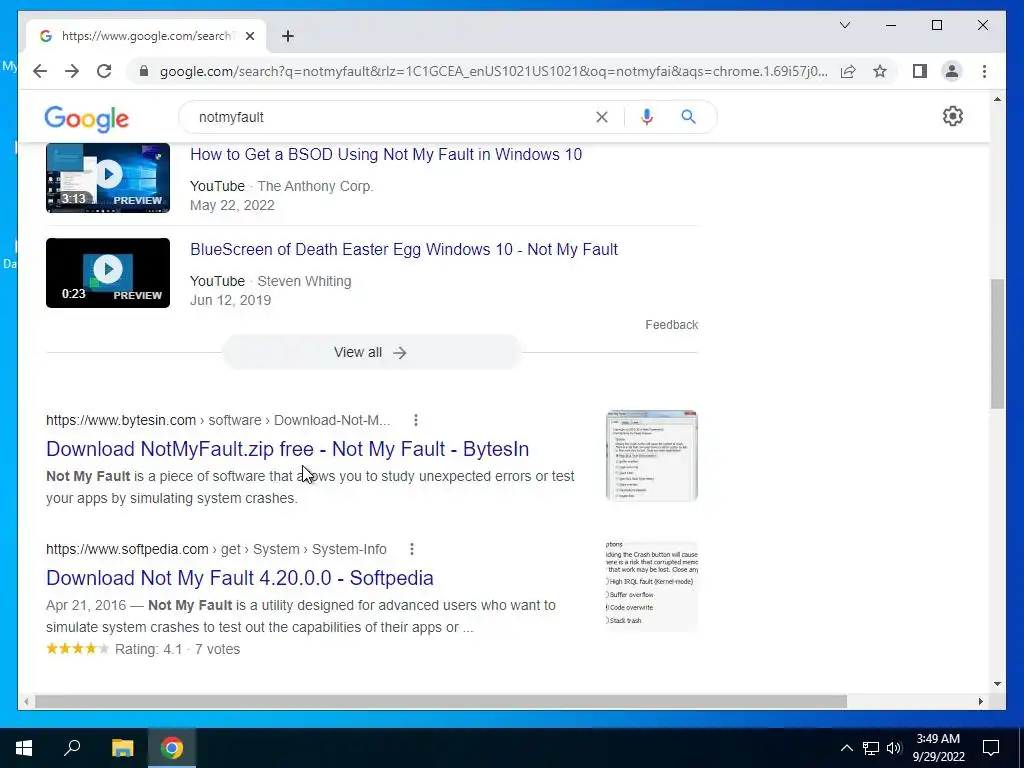Screen dimensions: 1024x768
Task: Click the horizontal scrollbar thumb
Action: click(441, 701)
